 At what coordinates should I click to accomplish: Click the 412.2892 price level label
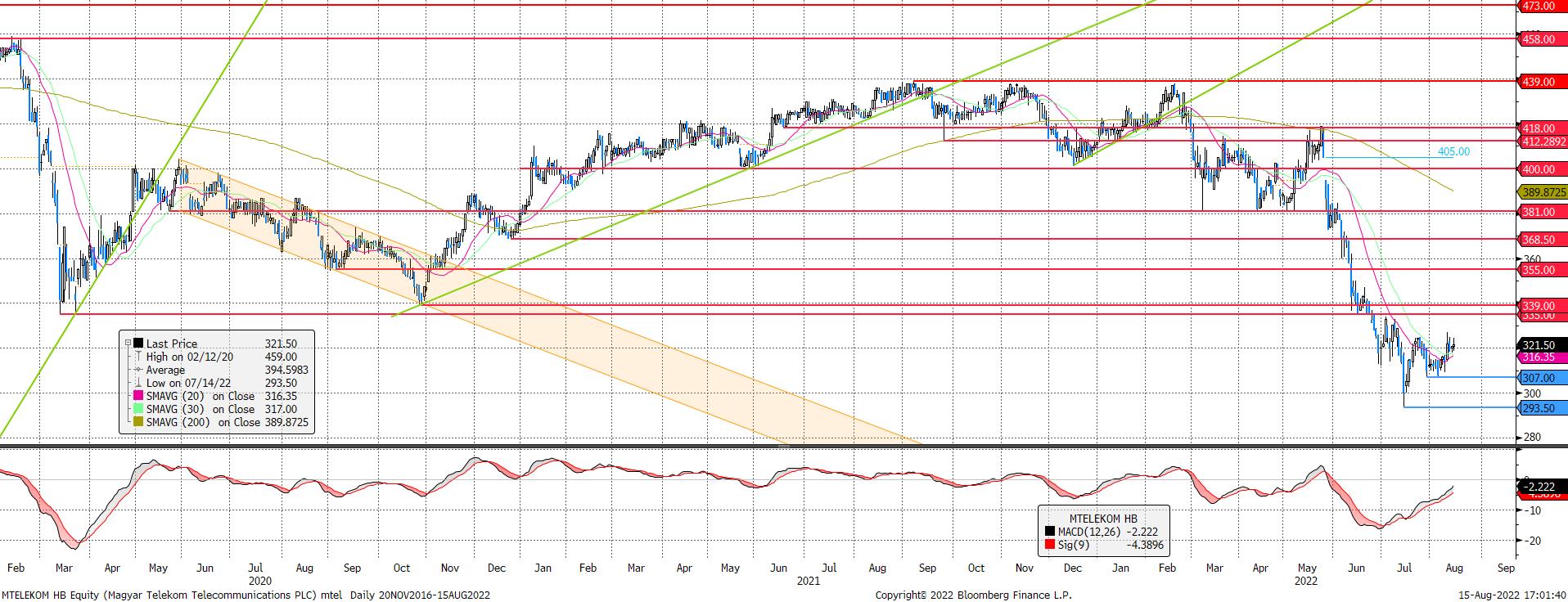[1543, 142]
